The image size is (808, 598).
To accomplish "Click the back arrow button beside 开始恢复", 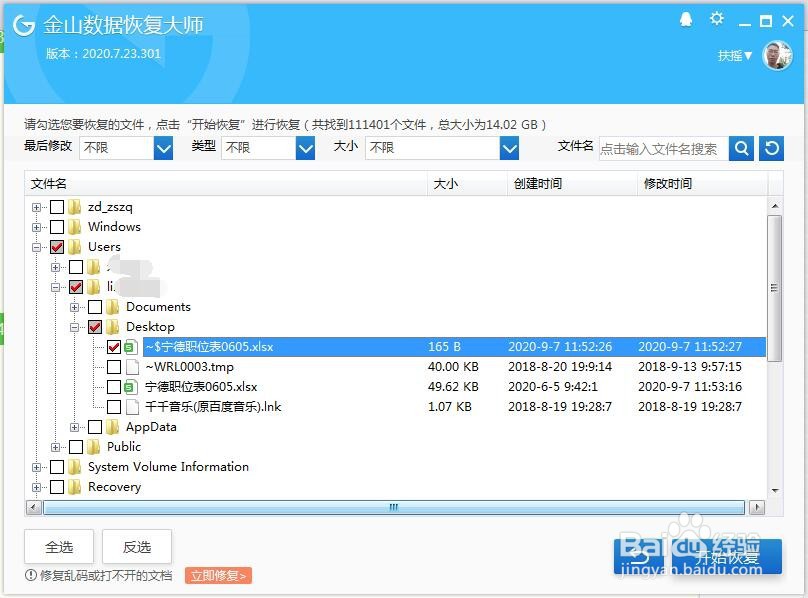I will click(639, 557).
